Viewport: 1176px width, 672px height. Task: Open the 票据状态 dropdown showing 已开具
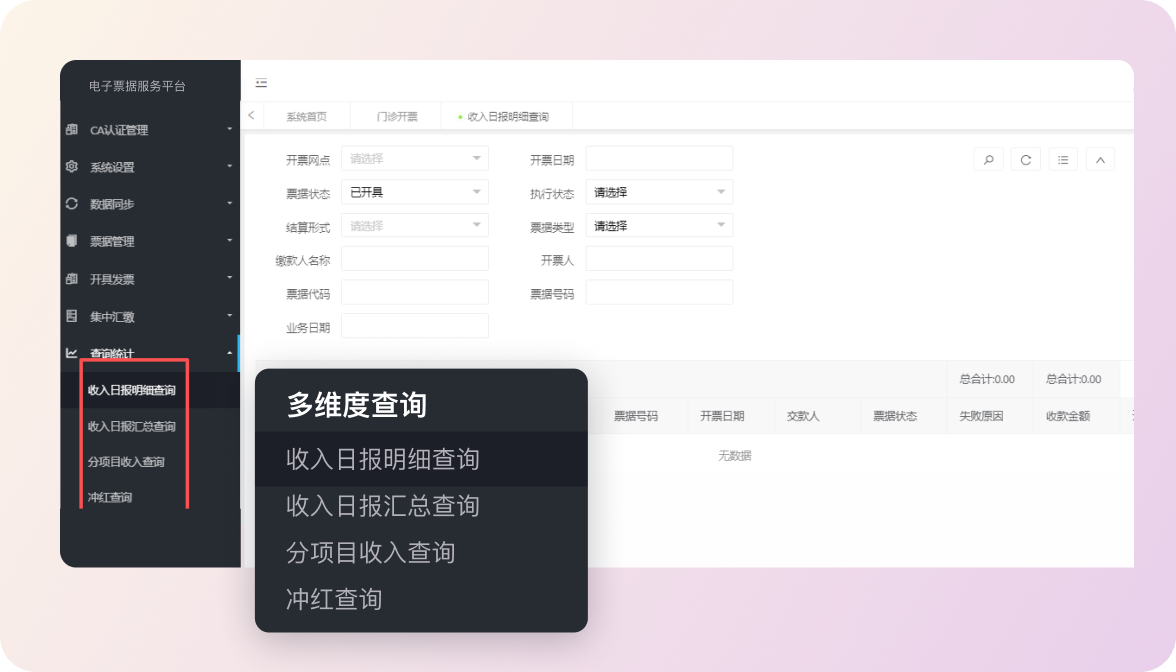point(415,192)
